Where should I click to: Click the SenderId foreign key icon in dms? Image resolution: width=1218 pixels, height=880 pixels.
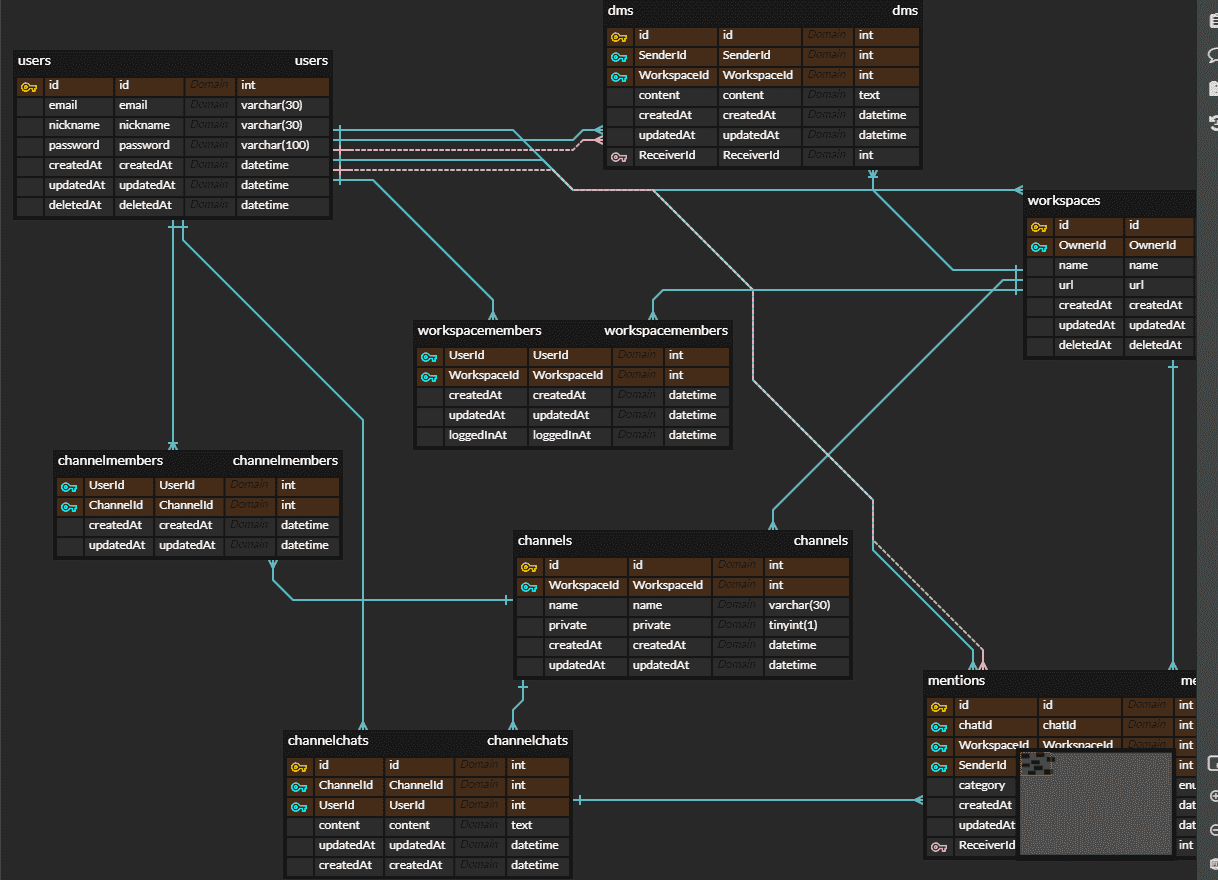(619, 56)
